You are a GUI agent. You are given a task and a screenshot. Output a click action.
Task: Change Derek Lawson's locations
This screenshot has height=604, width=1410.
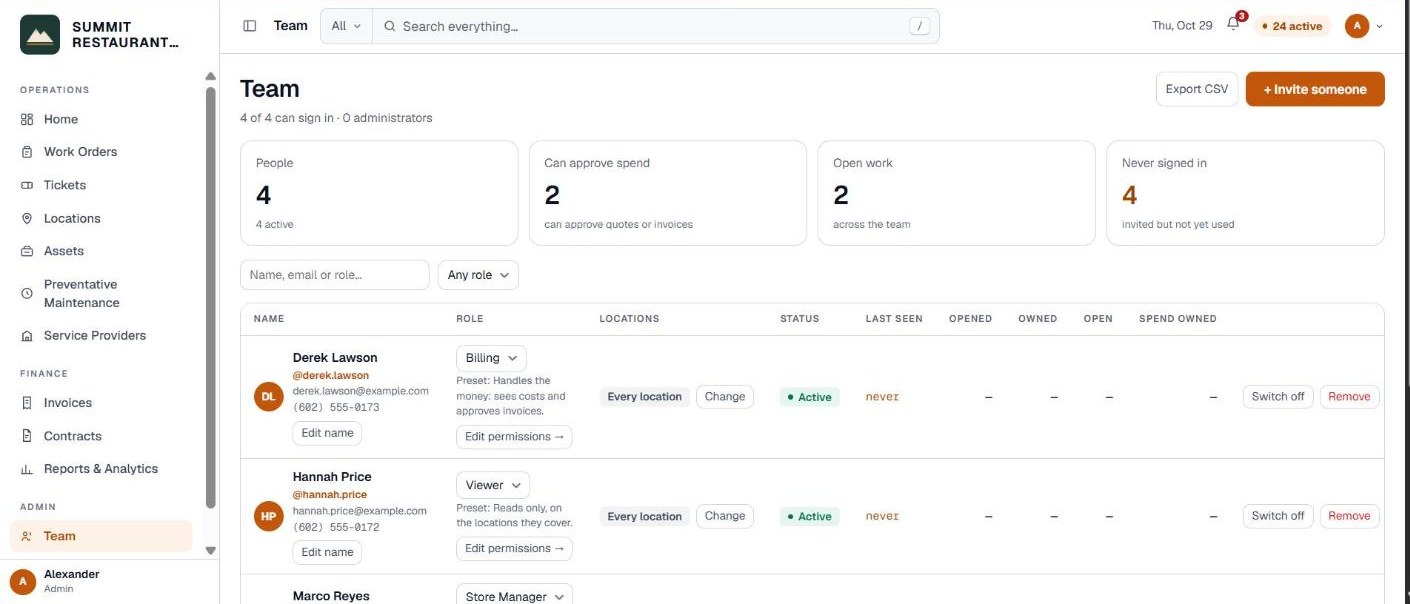tap(725, 397)
